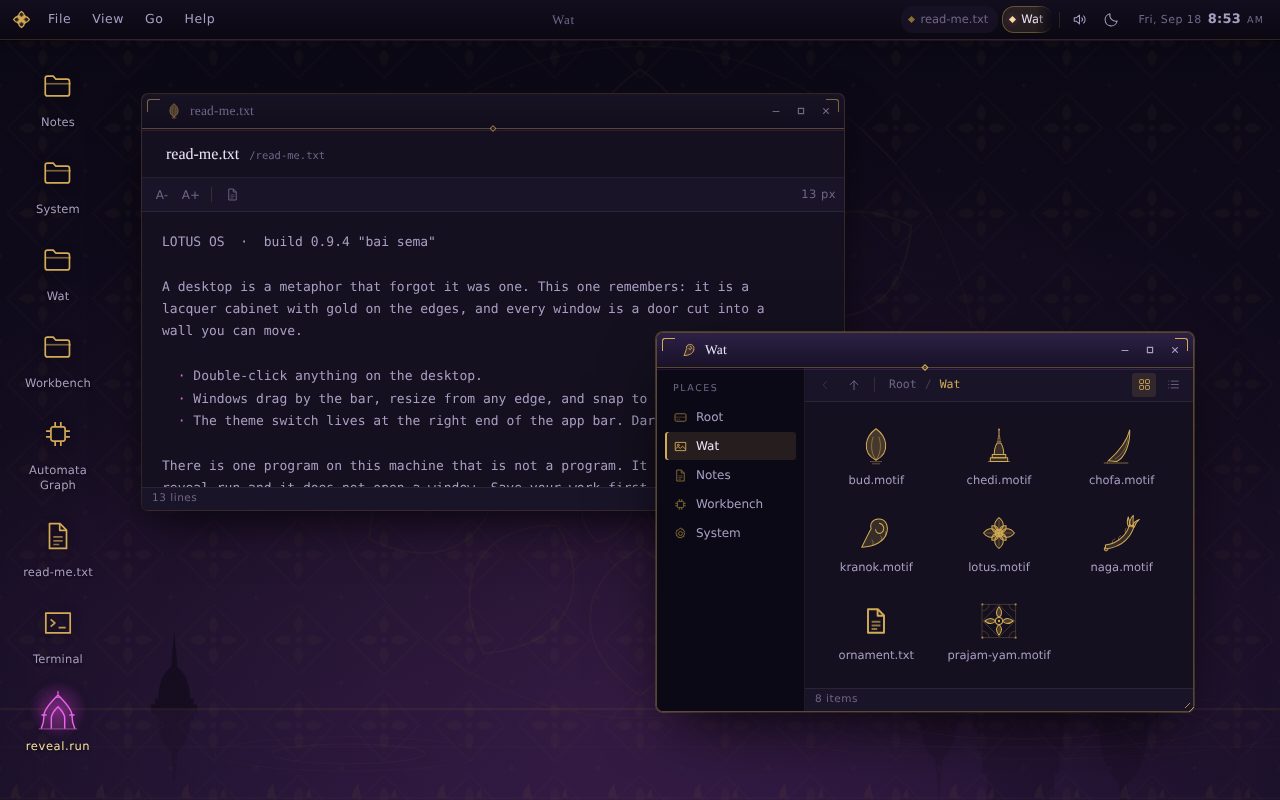Close the read-me.txt window

tap(826, 111)
